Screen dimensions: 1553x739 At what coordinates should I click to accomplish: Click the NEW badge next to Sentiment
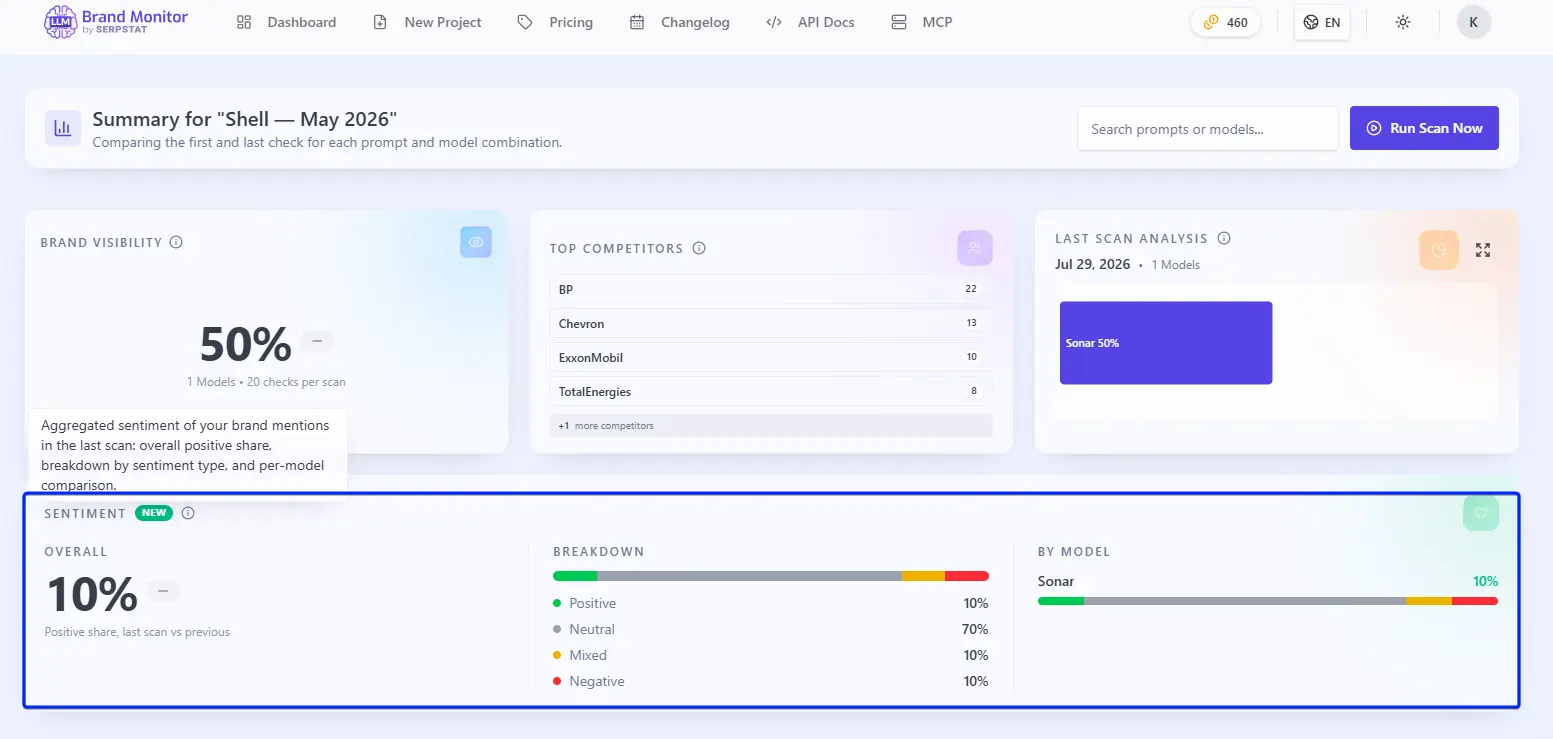click(154, 513)
